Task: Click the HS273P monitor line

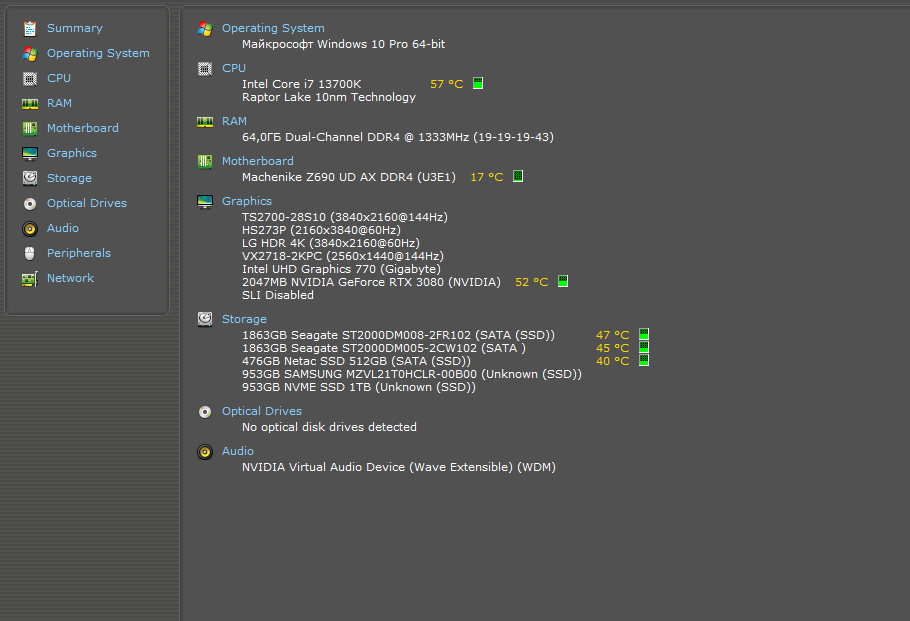Action: point(321,230)
